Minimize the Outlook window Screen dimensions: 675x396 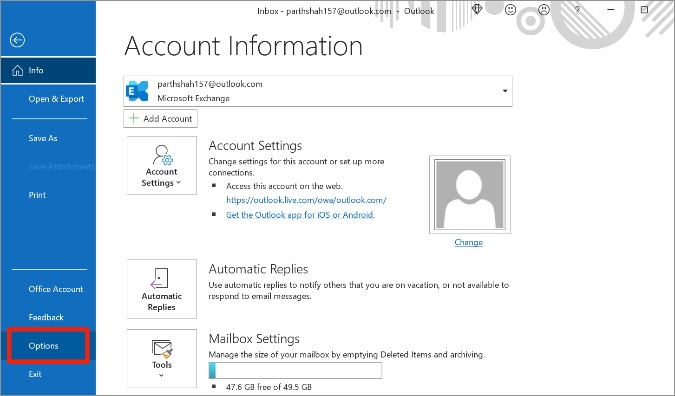[x=611, y=9]
